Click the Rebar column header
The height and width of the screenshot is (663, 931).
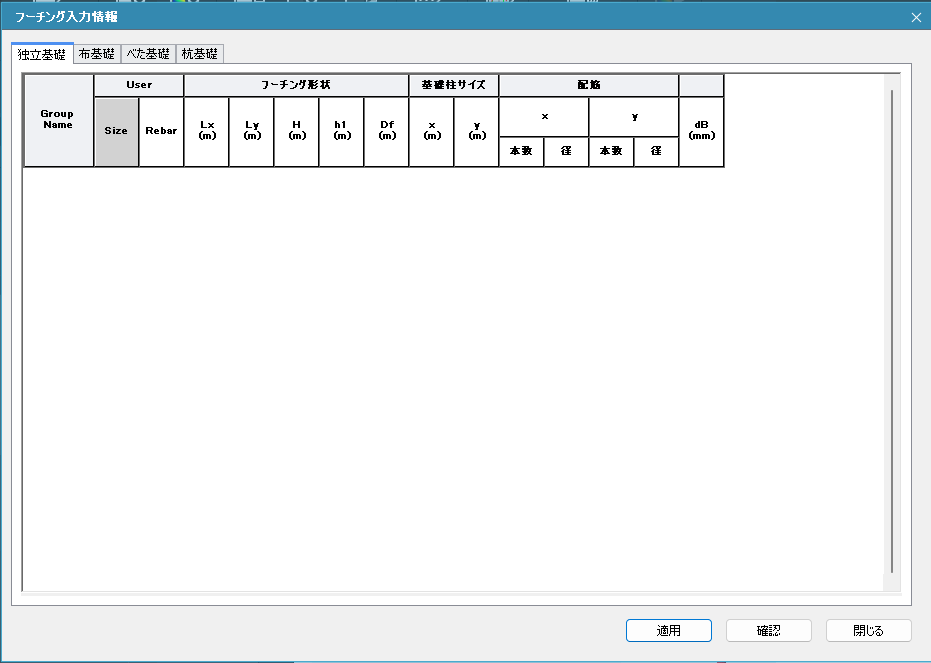162,132
